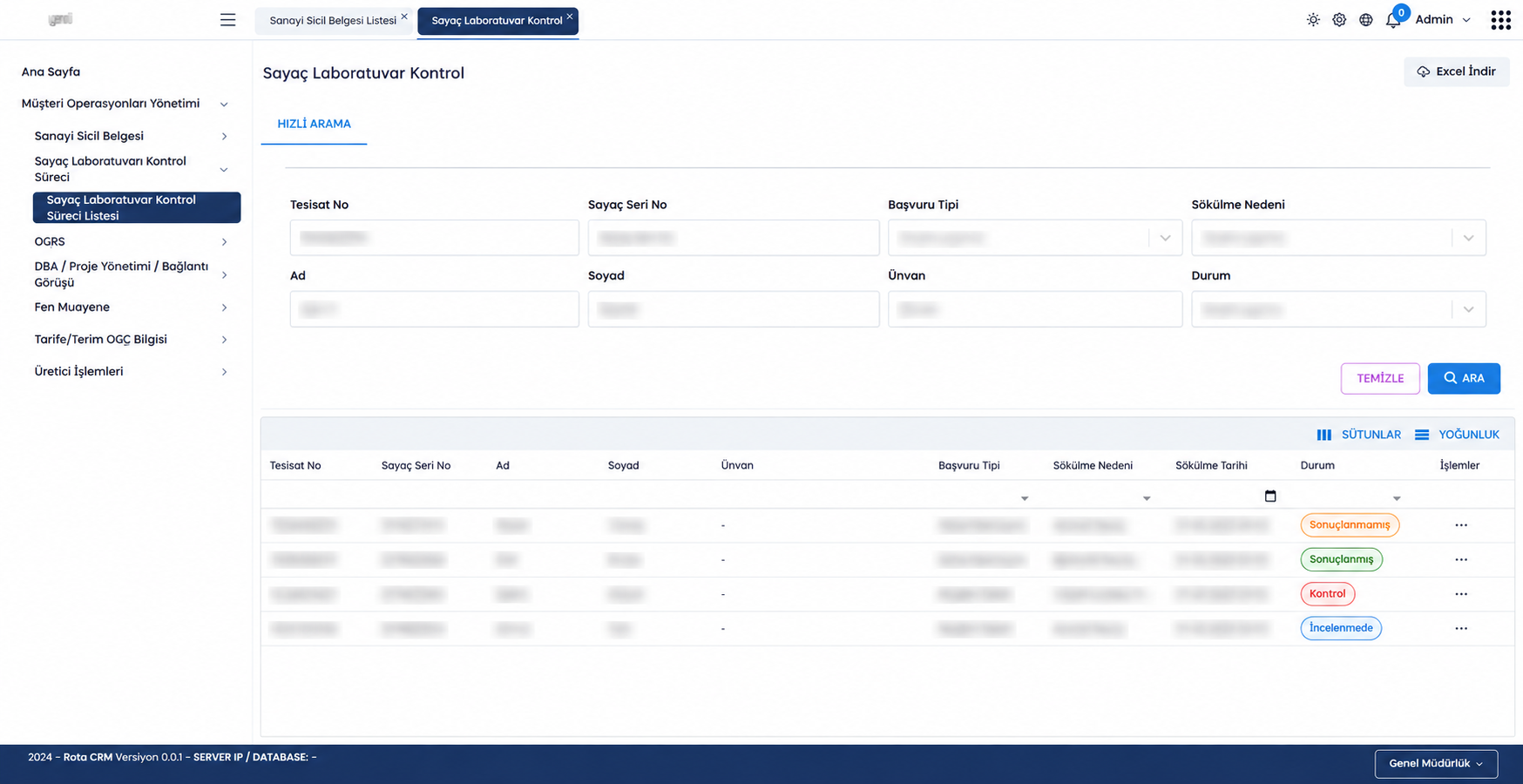The width and height of the screenshot is (1523, 784).
Task: Focus the Soyad input field
Action: pyautogui.click(x=734, y=309)
